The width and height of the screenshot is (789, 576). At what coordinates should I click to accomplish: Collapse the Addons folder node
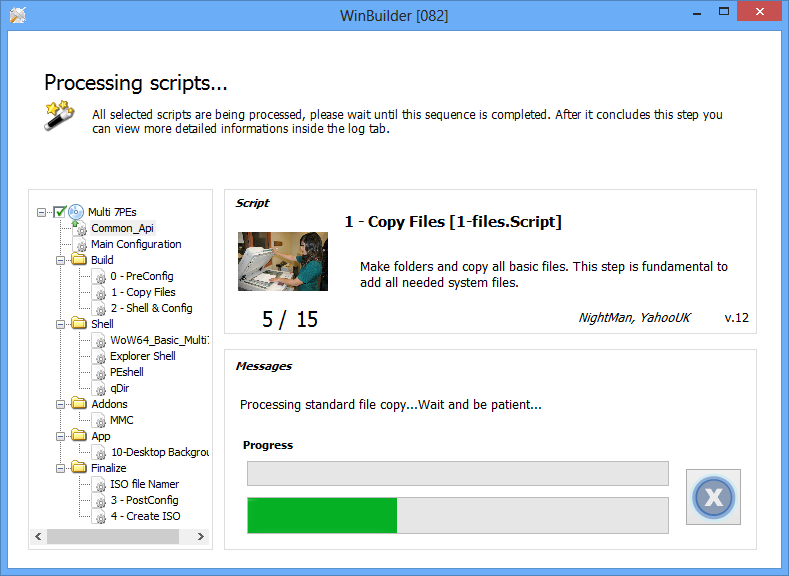point(60,404)
